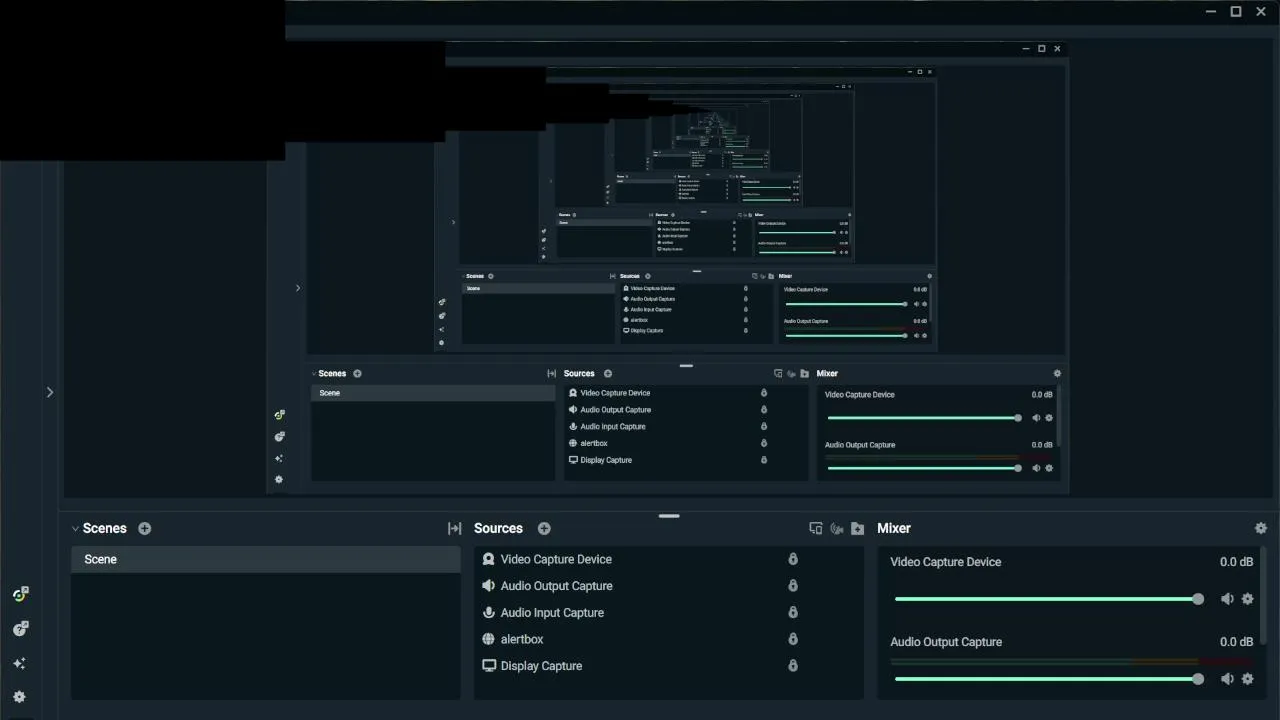Mute Audio Output Capture in the Mixer

(1227, 679)
